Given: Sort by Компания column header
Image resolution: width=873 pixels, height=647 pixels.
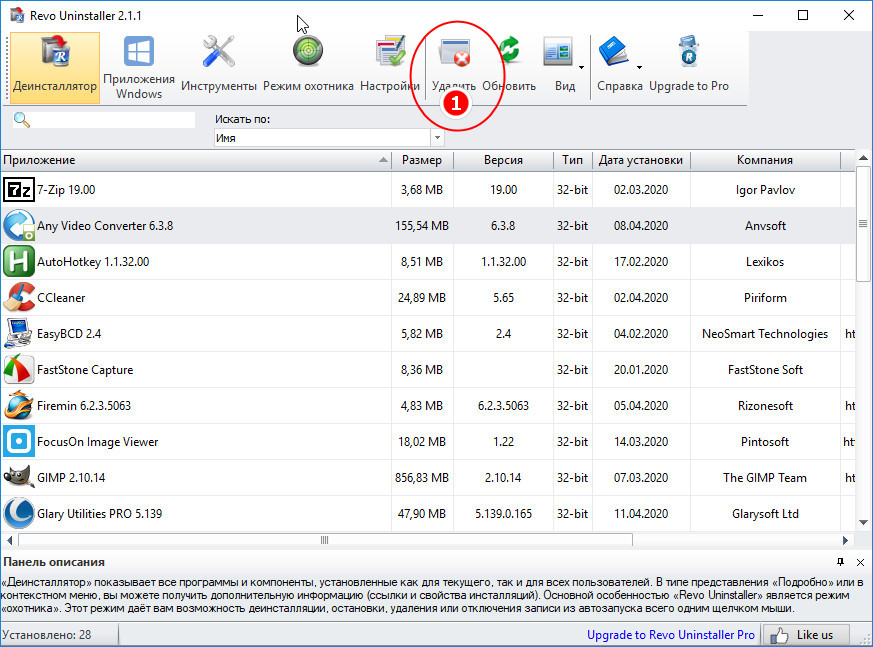Looking at the screenshot, I should coord(765,160).
